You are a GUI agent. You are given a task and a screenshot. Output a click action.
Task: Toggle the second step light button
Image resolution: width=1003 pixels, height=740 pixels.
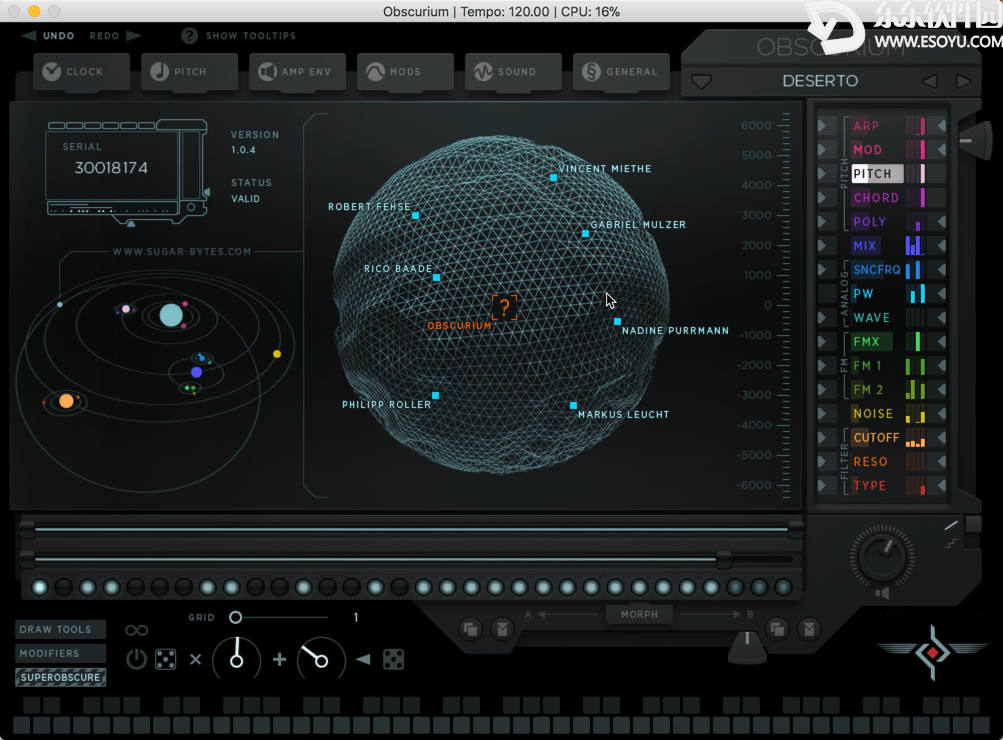tap(63, 587)
